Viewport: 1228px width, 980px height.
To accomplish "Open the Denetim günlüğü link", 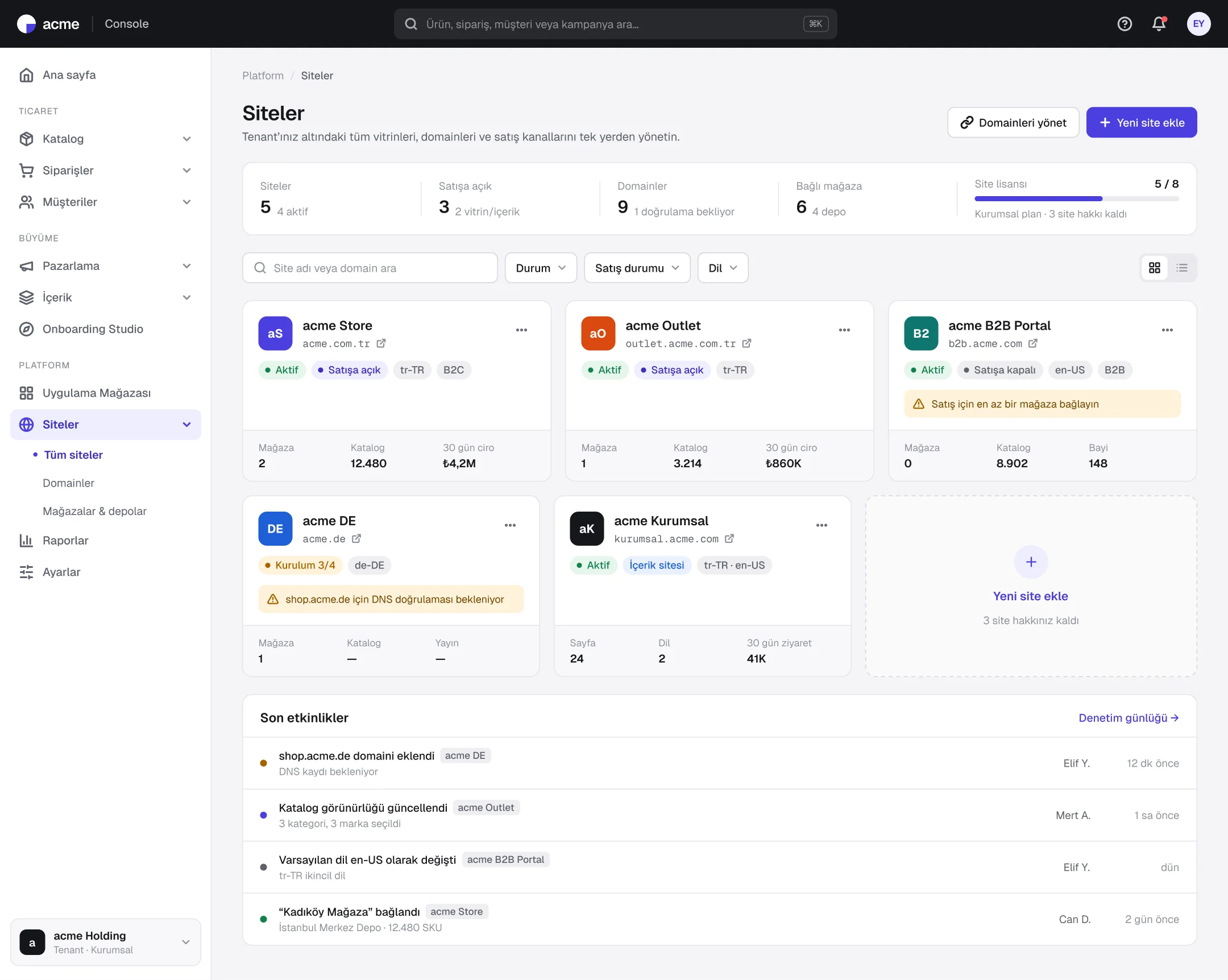I will (x=1129, y=718).
